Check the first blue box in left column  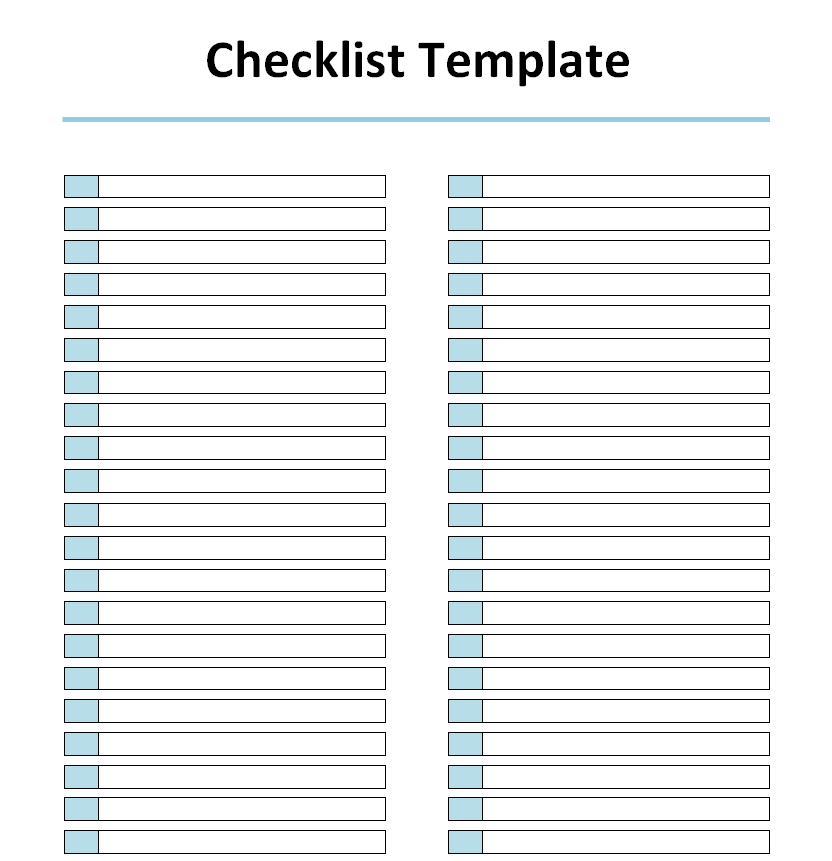click(81, 186)
